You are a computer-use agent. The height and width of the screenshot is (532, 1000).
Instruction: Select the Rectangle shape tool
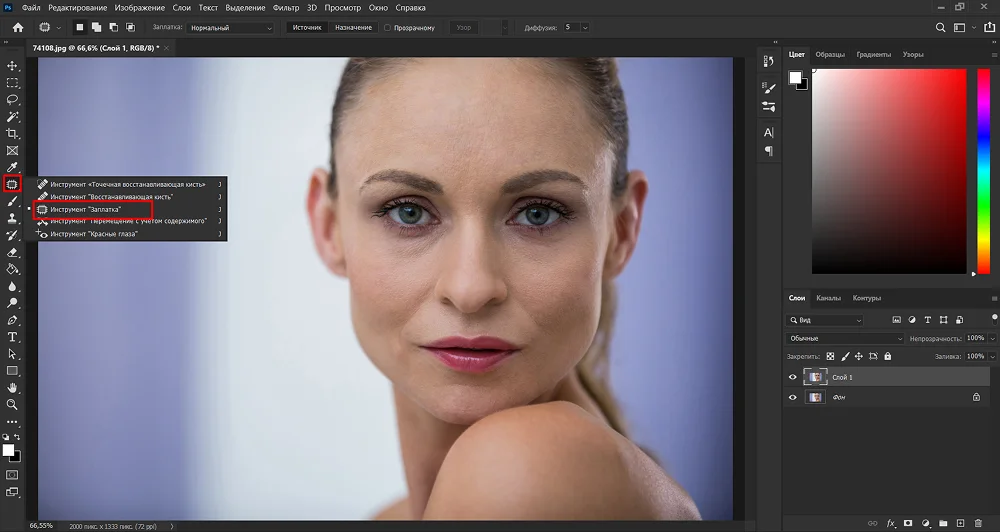(x=12, y=371)
